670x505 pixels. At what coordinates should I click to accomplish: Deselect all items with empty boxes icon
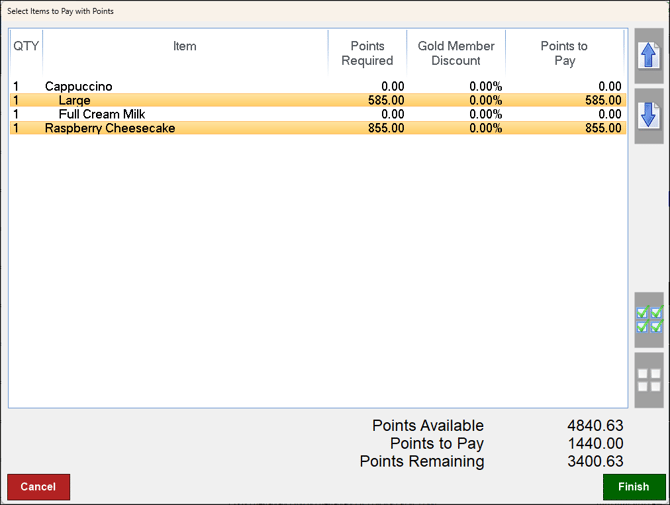(x=649, y=380)
